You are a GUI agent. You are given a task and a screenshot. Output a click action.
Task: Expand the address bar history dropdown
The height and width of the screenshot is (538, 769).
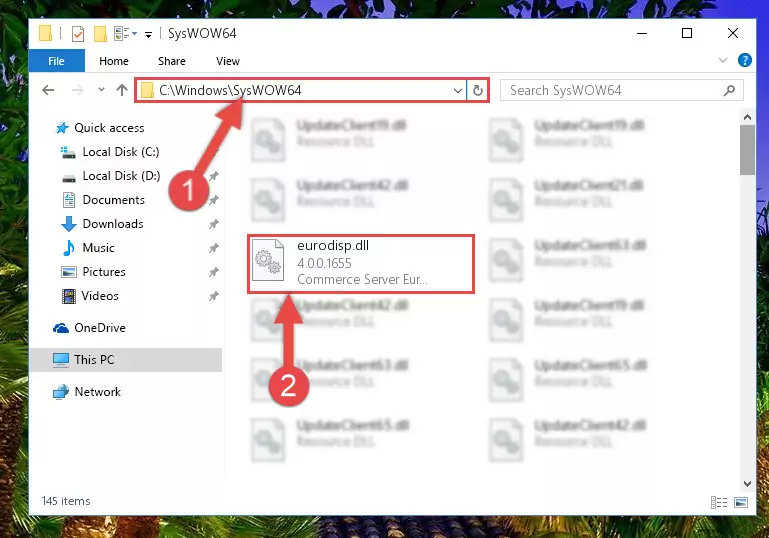point(457,91)
